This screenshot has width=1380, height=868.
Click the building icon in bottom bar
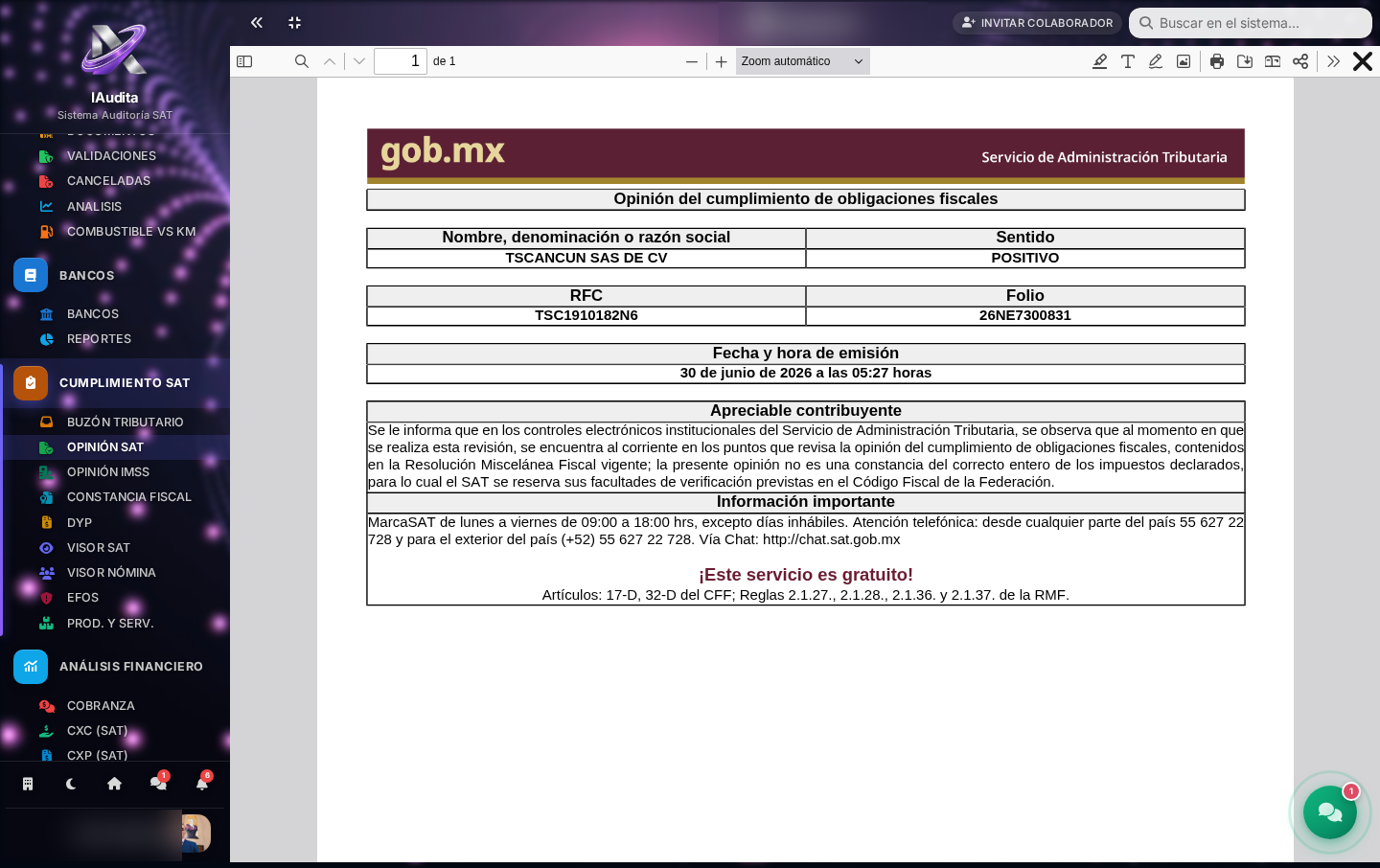28,784
